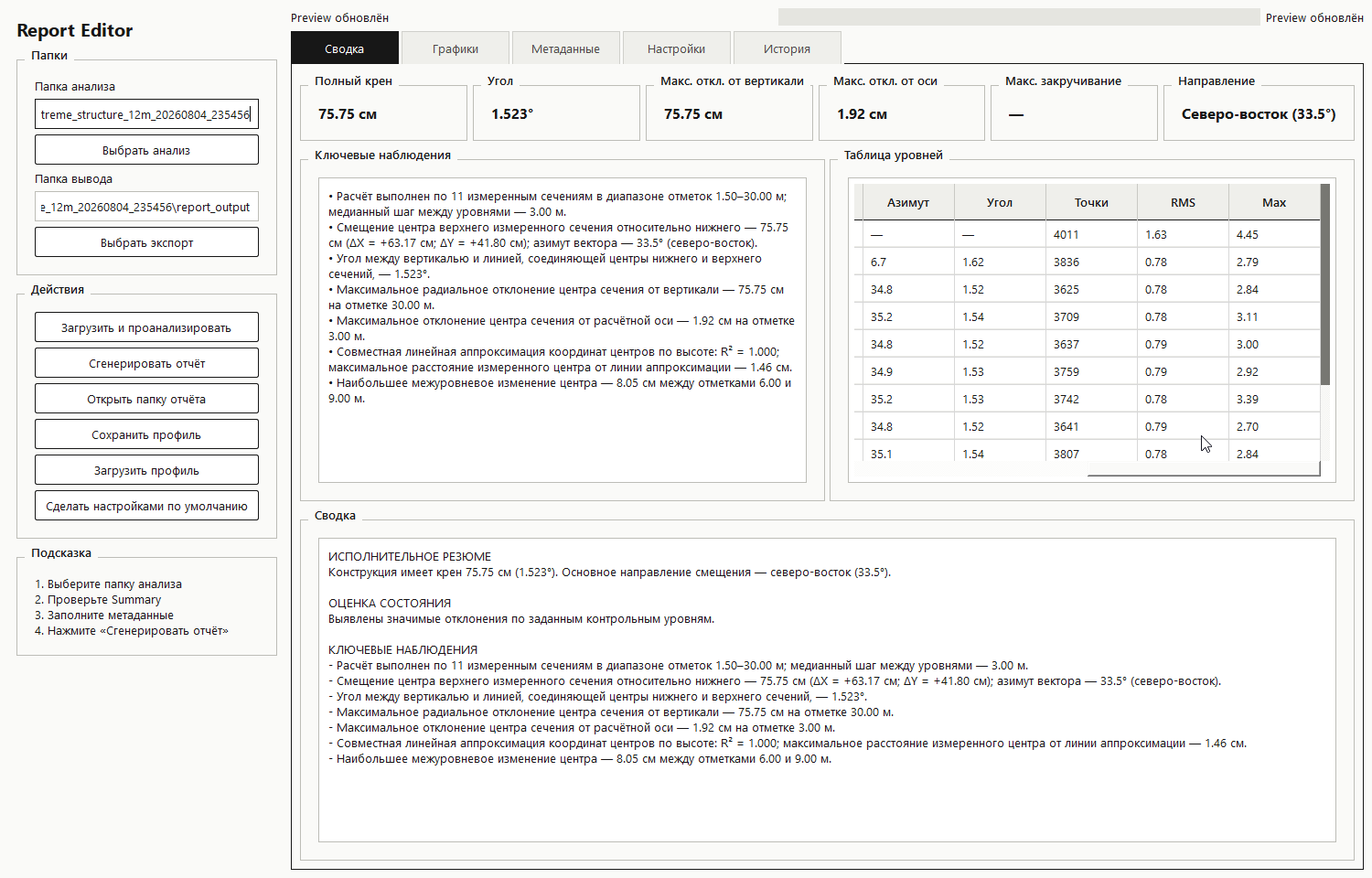Viewport: 1372px width, 878px height.
Task: Click the table cell reading 3709
Action: [1091, 316]
